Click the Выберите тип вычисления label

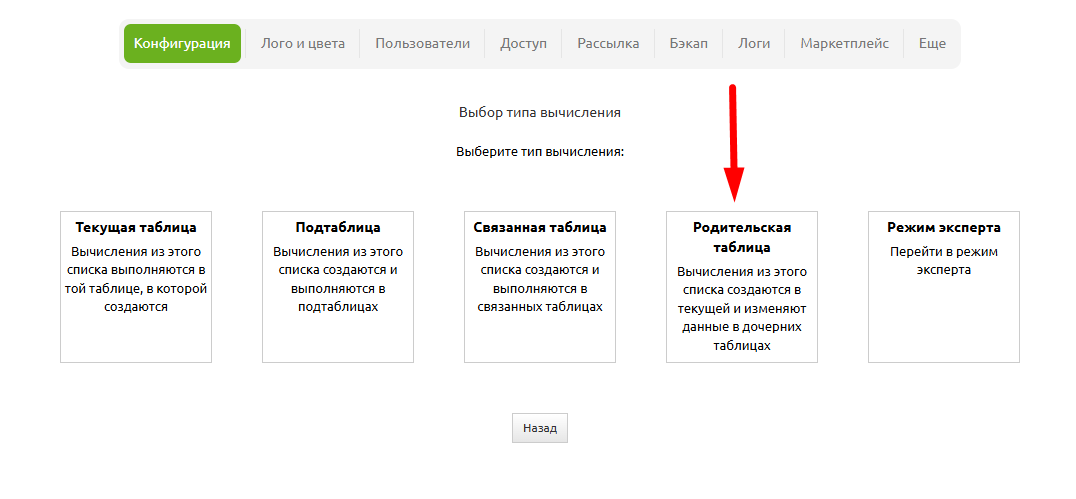coord(540,152)
